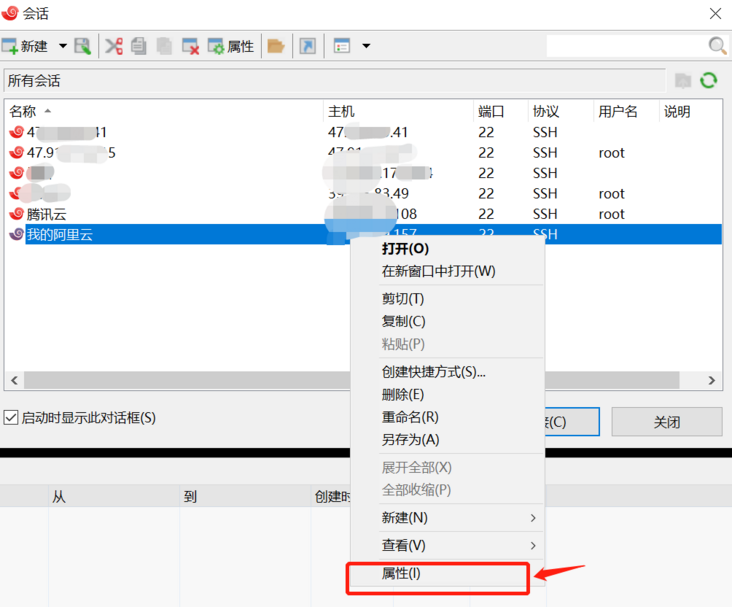Click the 属性 properties toolbar button
Viewport: 732px width, 607px height.
click(x=231, y=46)
